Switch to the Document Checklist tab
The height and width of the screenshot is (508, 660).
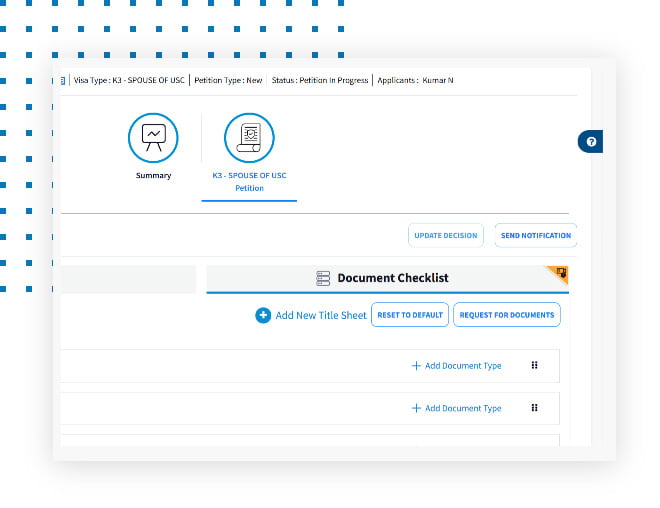[x=392, y=278]
